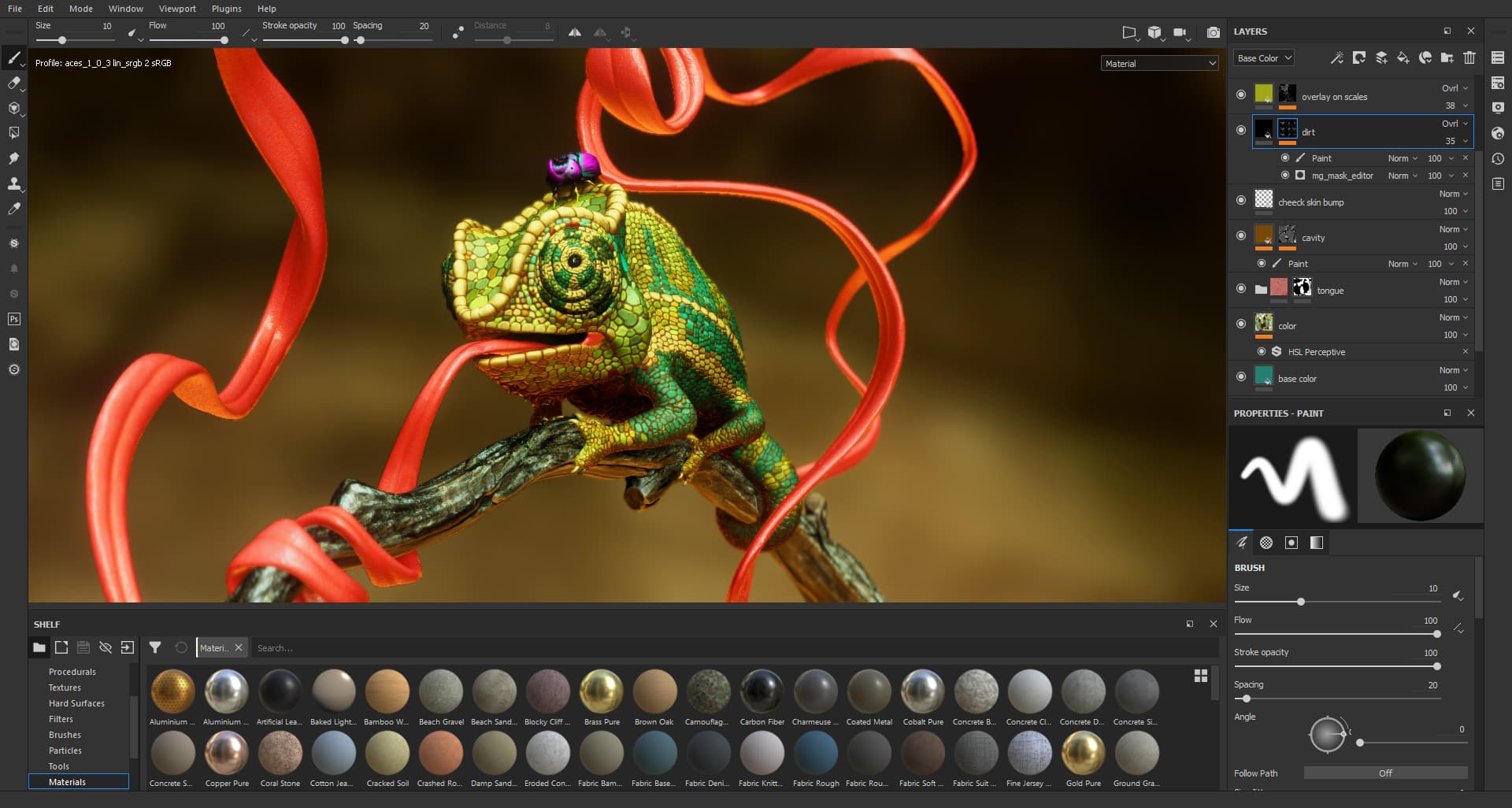Open the Base Color channel dropdown
1512x808 pixels.
[x=1263, y=58]
